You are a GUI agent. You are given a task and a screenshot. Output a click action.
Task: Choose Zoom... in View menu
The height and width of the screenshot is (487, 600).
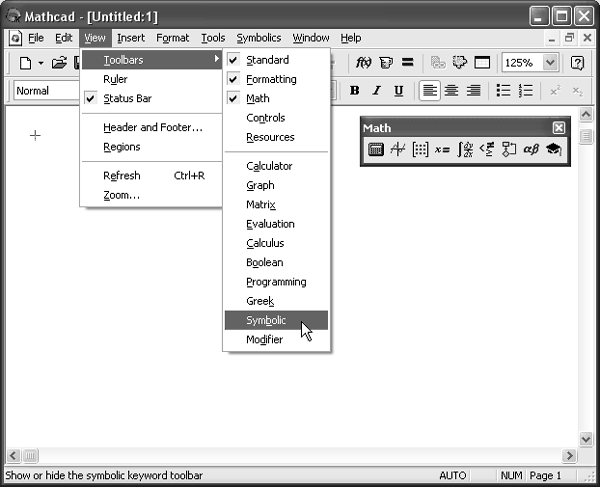click(x=152, y=195)
